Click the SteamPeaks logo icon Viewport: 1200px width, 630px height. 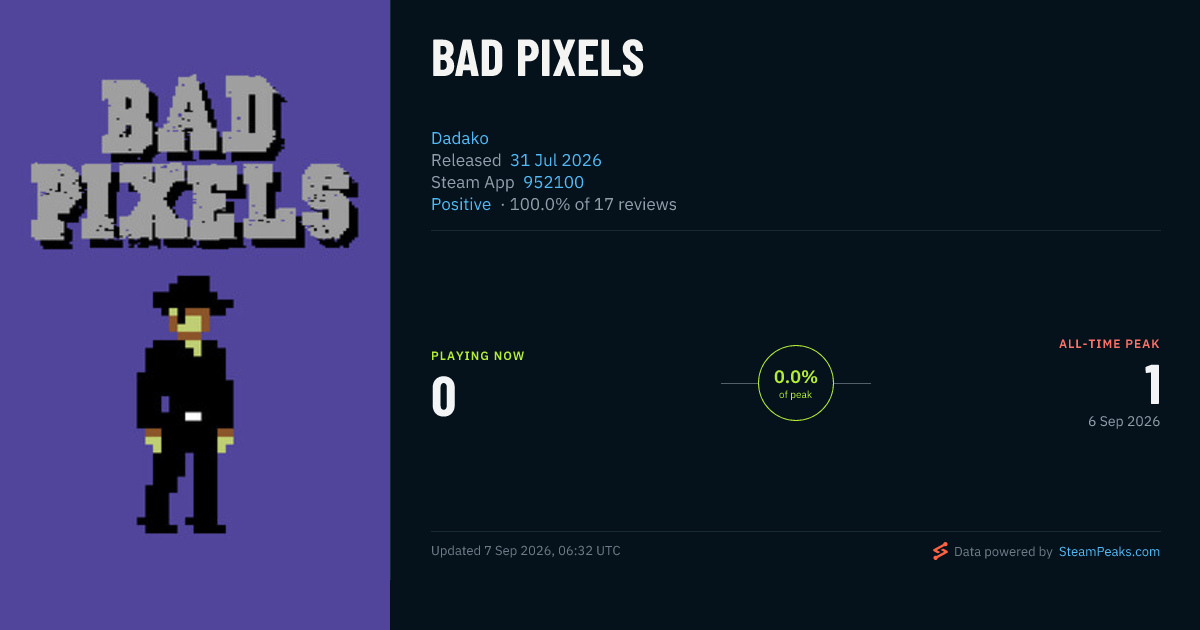[940, 551]
